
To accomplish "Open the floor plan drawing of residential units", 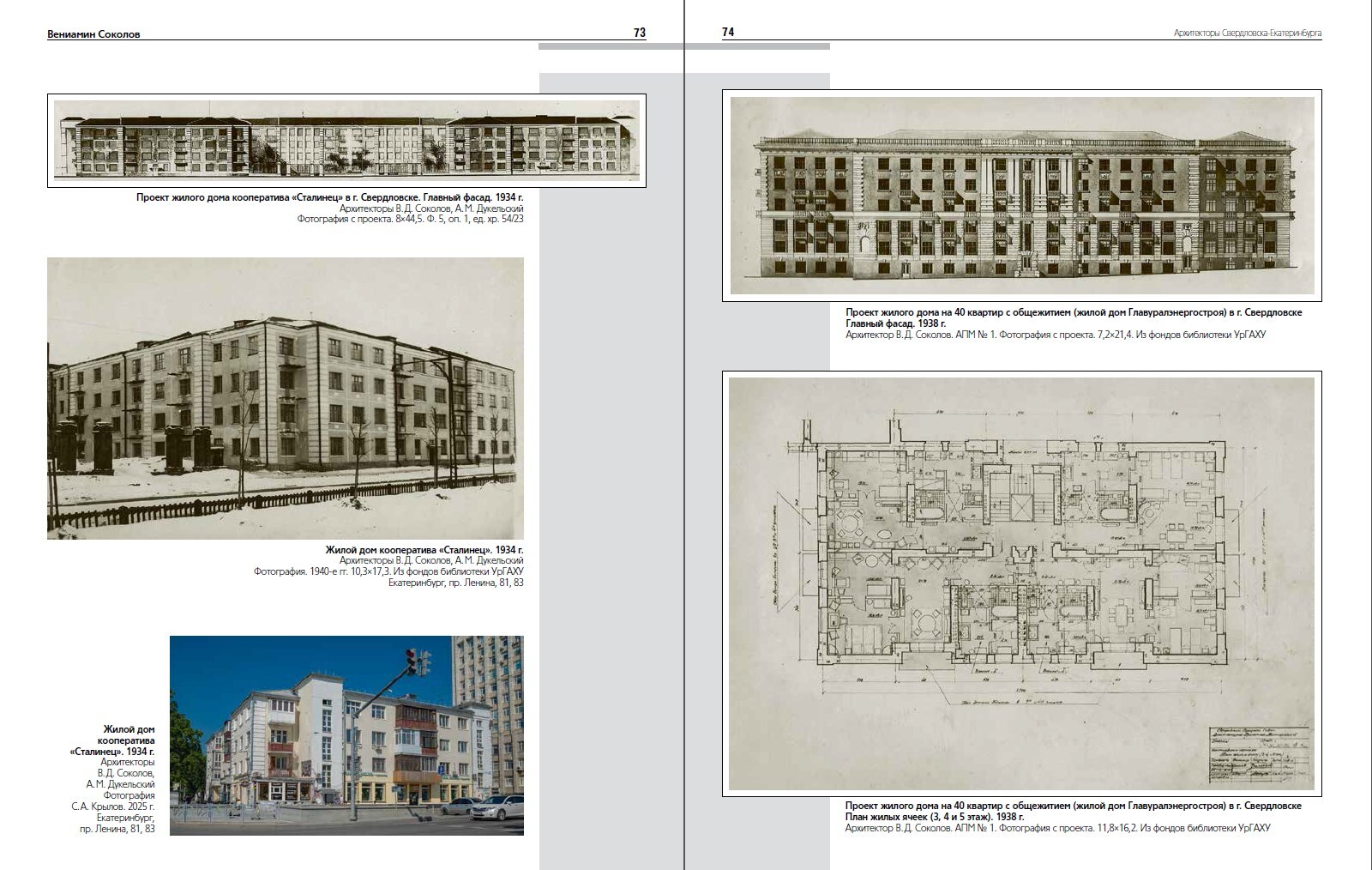I will tap(1022, 583).
